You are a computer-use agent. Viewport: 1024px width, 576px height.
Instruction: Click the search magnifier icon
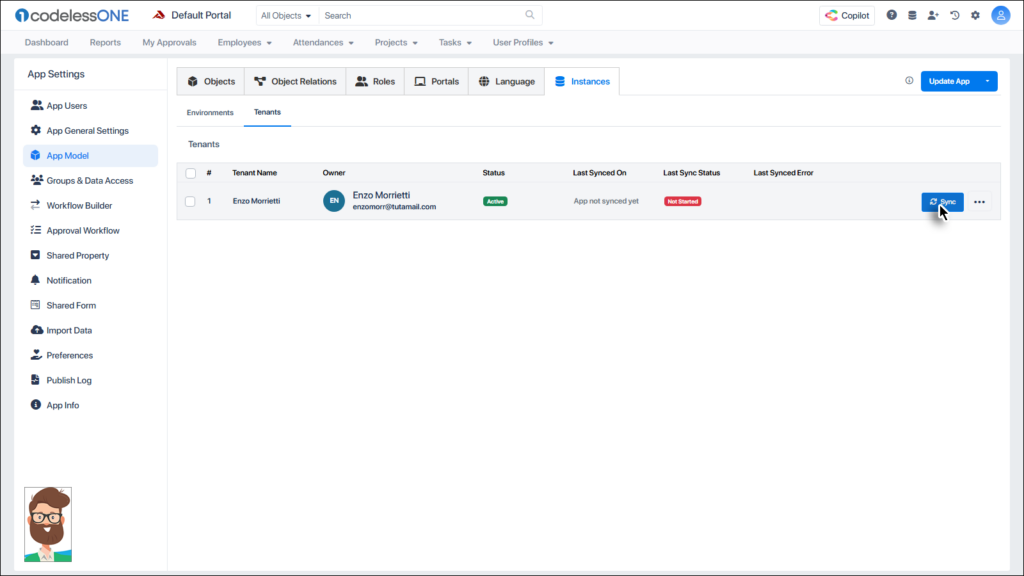click(530, 15)
